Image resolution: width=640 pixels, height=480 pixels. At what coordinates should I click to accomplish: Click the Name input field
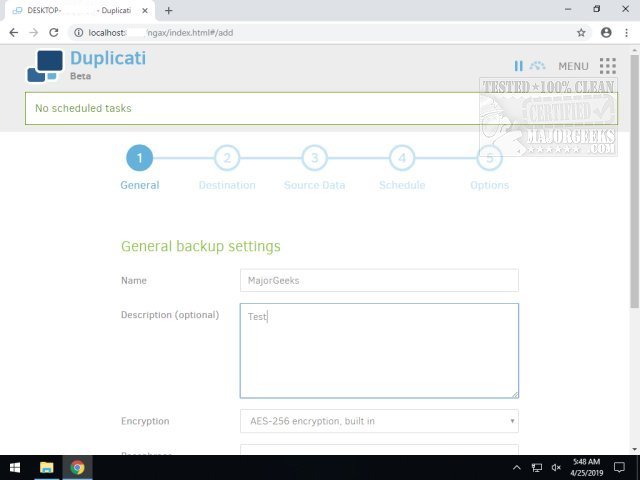pos(379,280)
